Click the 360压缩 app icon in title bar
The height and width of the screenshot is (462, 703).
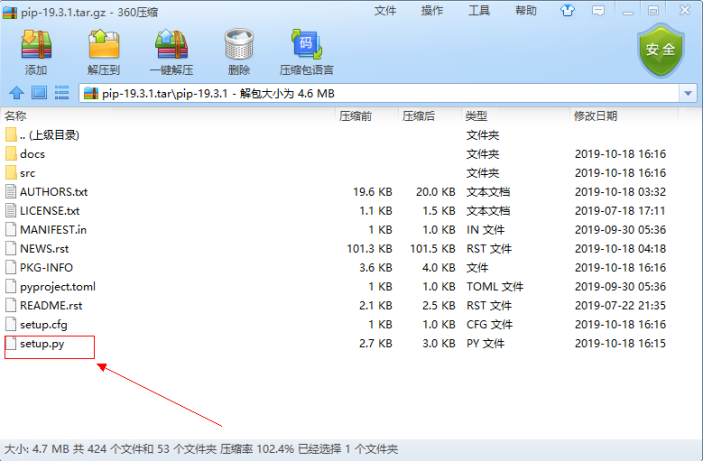10,12
